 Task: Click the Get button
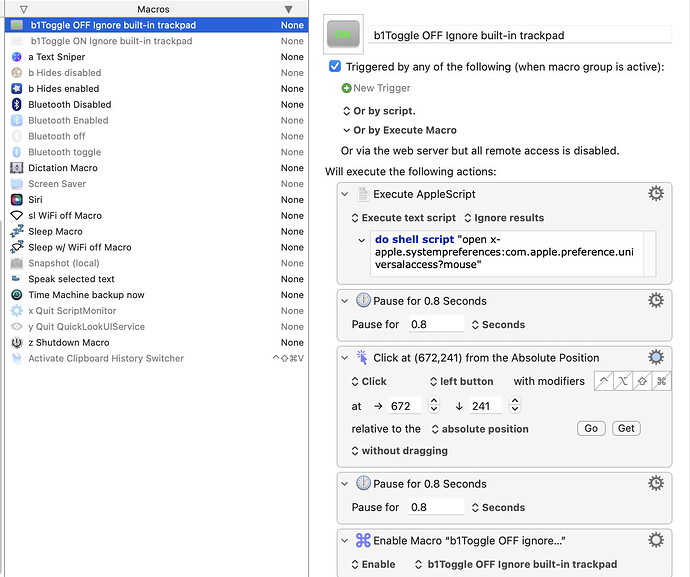coord(626,428)
